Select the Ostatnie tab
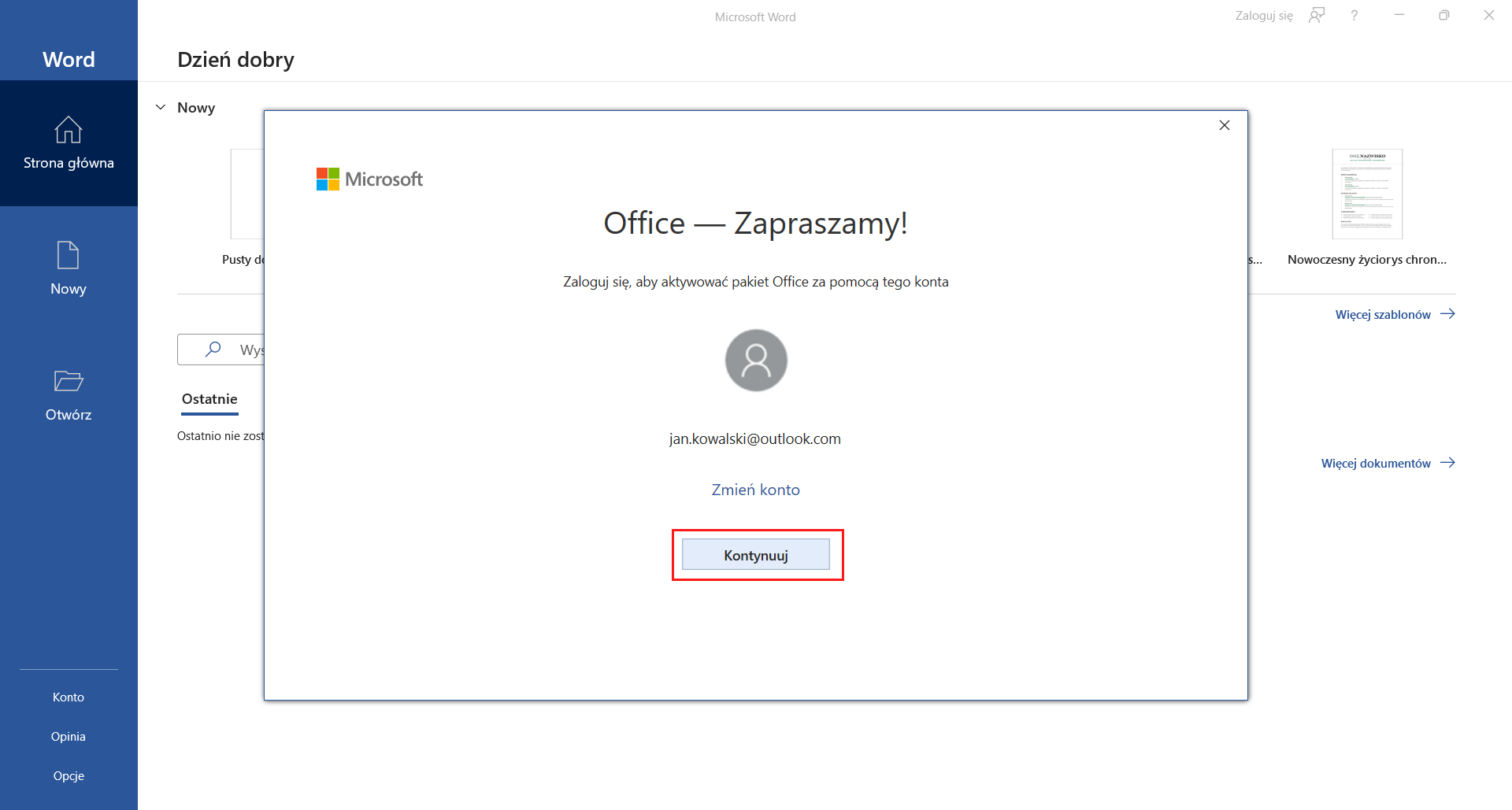 [x=209, y=399]
